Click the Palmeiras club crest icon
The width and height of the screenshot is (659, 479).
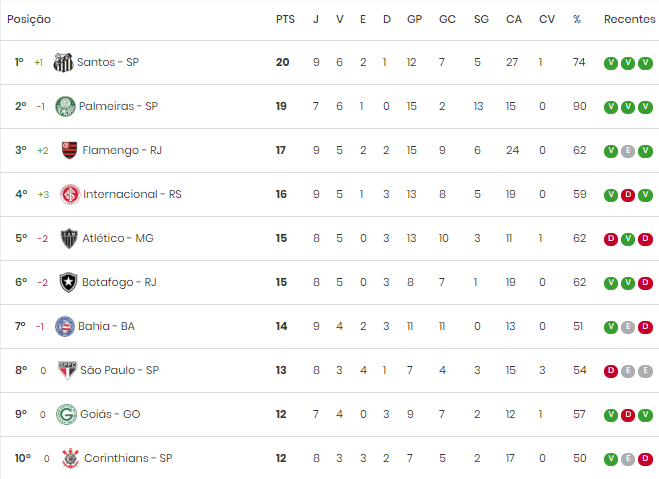pos(66,106)
